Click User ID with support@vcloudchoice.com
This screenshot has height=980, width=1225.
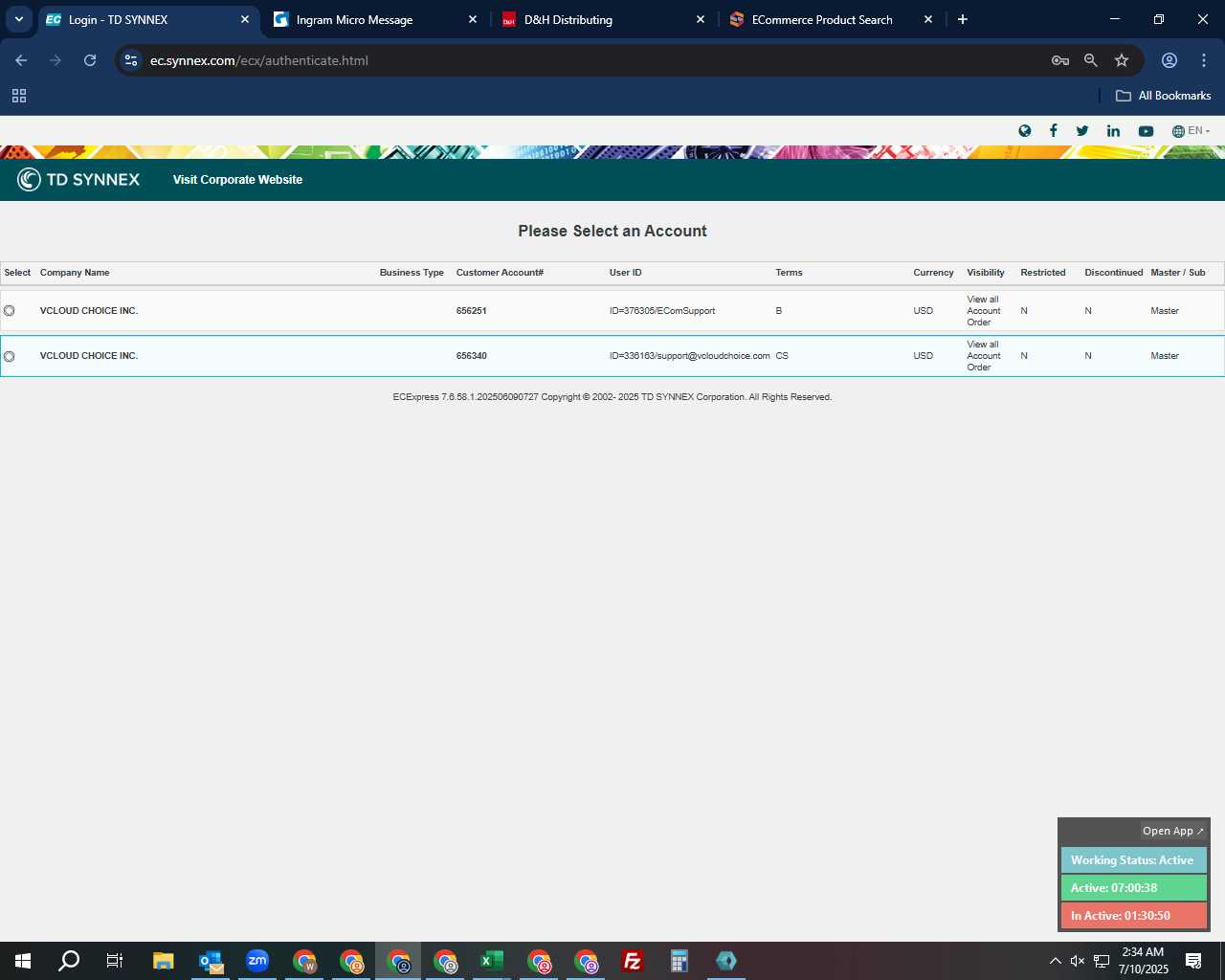pyautogui.click(x=690, y=356)
